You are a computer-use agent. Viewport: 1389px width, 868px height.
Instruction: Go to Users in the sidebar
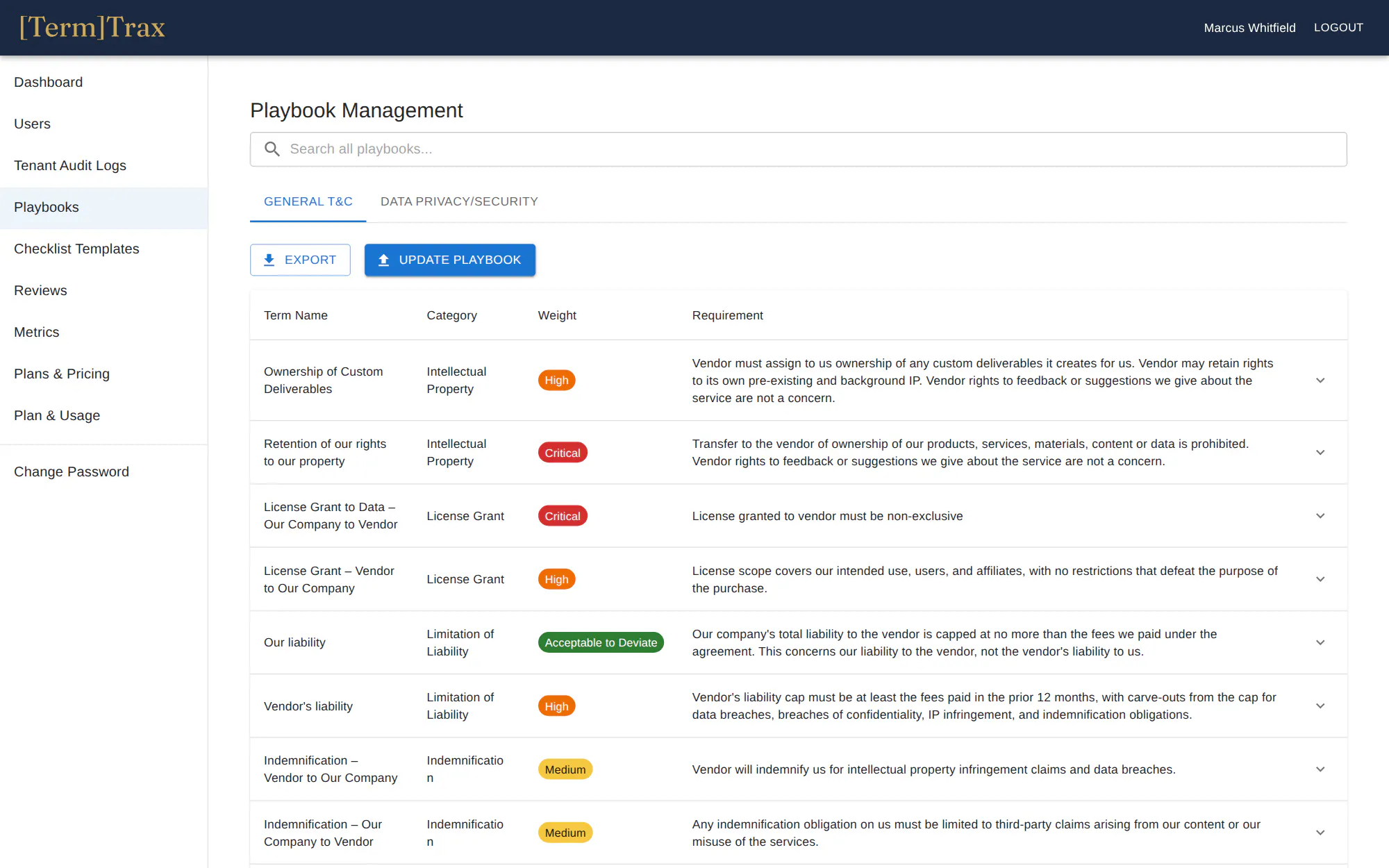(x=104, y=124)
